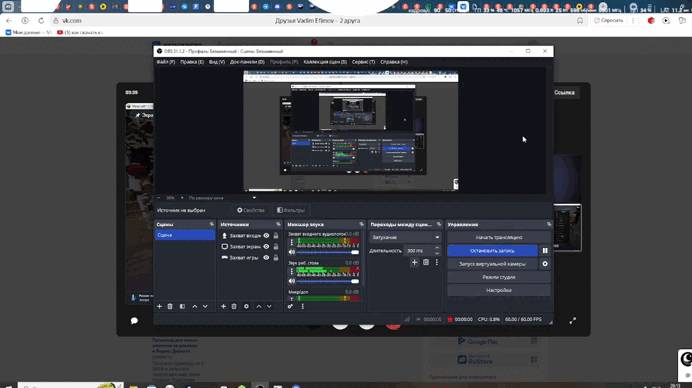Open the Вид menu in OBS
This screenshot has height=388, width=692.
point(217,62)
